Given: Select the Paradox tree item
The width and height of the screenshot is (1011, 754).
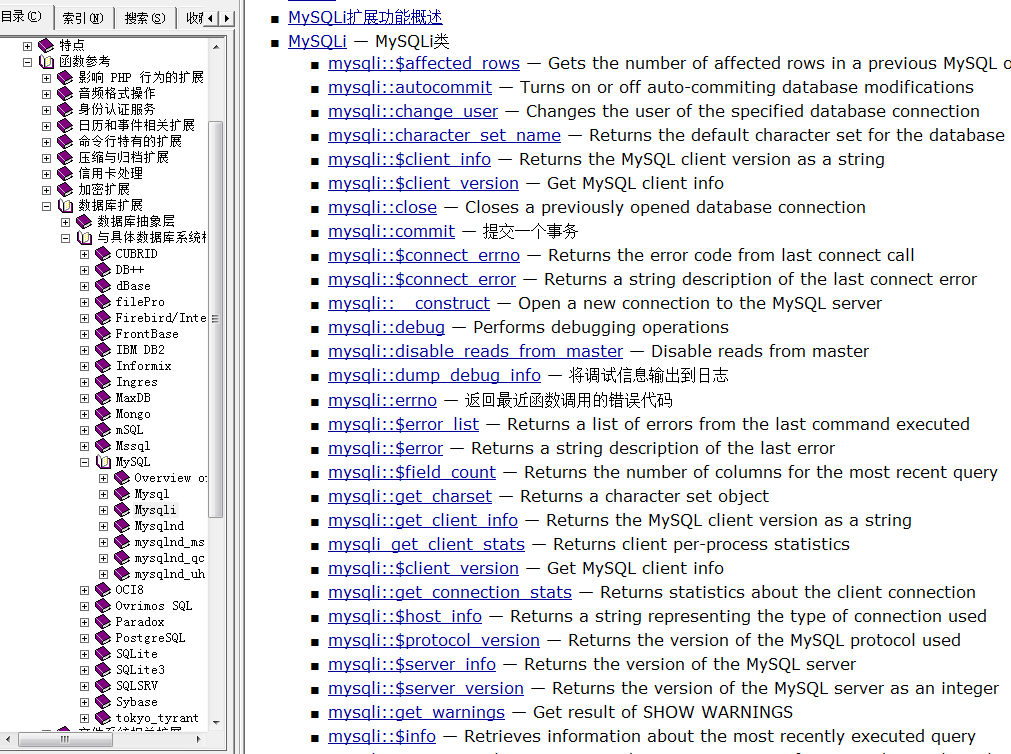Looking at the screenshot, I should 140,622.
